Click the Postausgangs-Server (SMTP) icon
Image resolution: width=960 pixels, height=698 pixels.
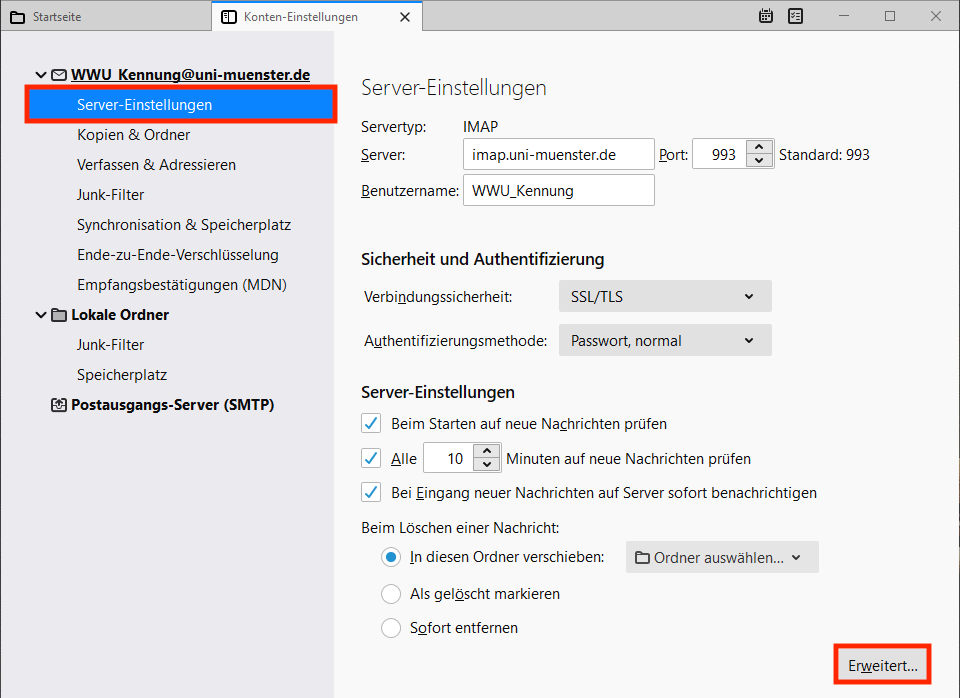point(59,405)
